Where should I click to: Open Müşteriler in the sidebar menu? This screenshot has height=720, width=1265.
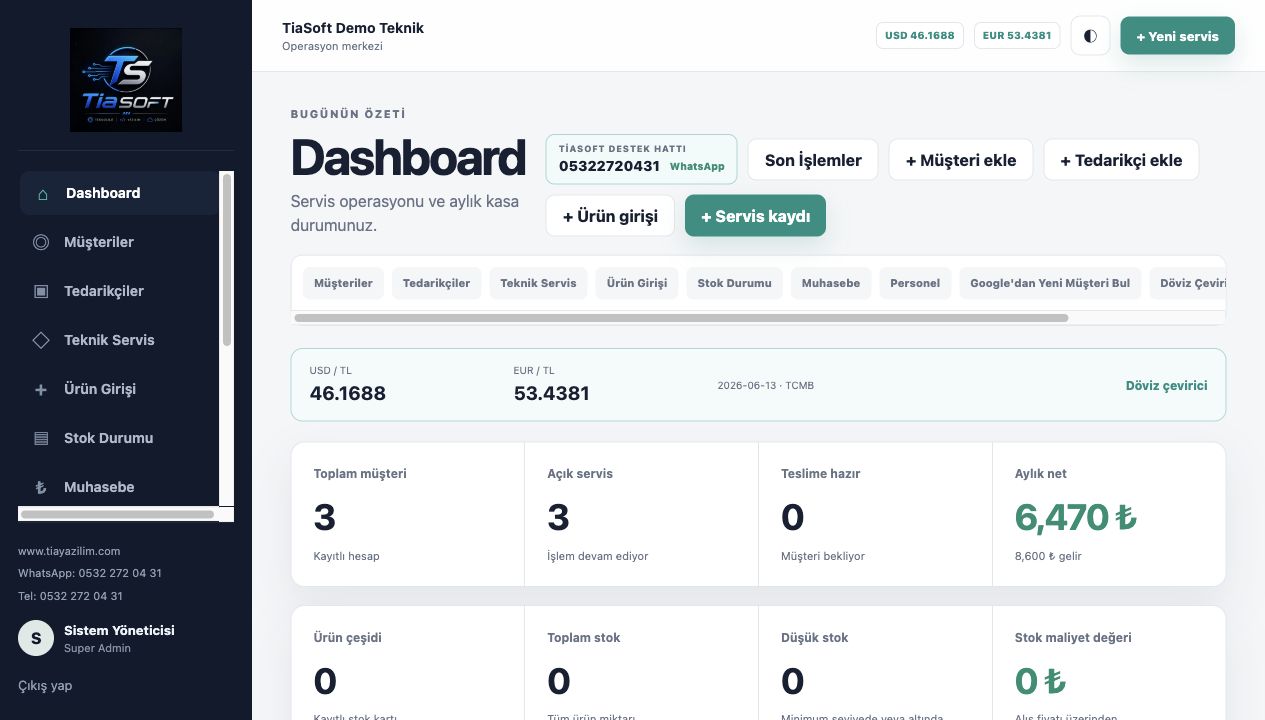tap(119, 242)
